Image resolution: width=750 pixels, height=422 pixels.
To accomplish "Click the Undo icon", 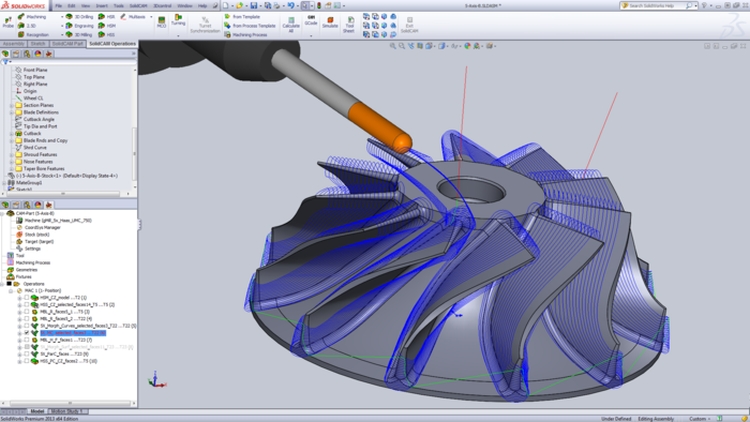I will tap(290, 6).
